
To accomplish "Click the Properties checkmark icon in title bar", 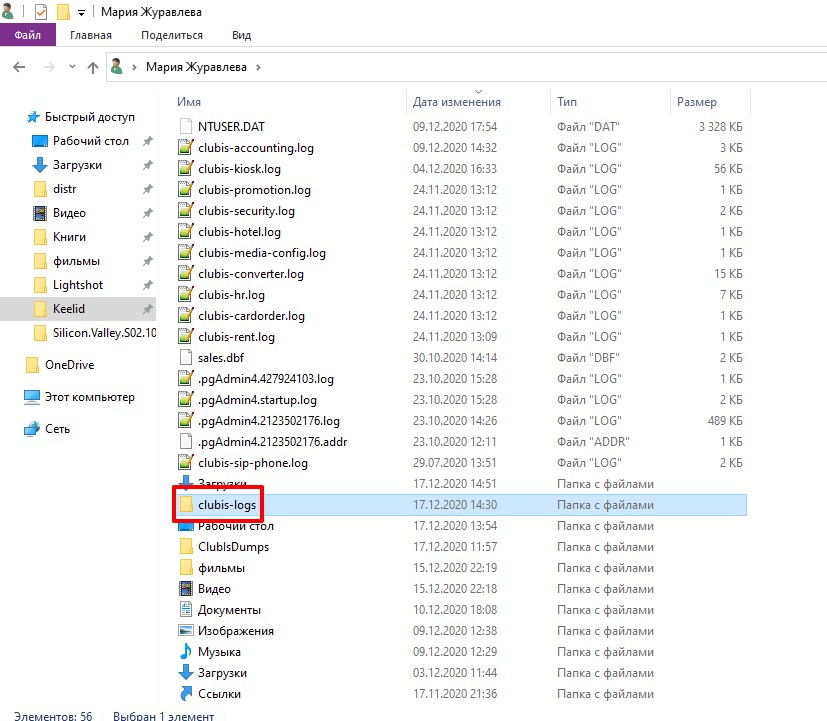I will (x=41, y=12).
